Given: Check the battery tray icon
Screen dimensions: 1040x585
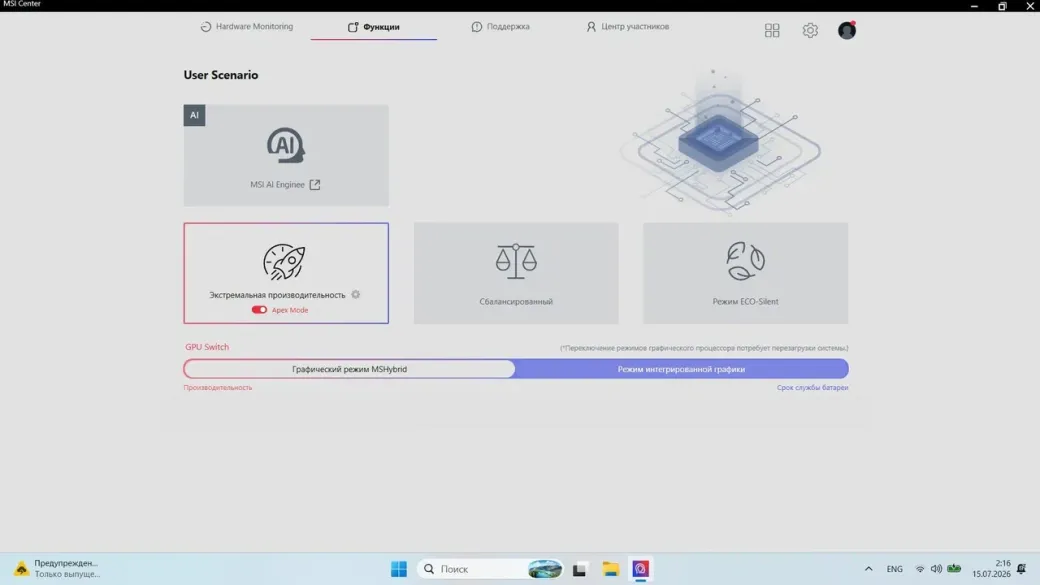Looking at the screenshot, I should (x=954, y=568).
